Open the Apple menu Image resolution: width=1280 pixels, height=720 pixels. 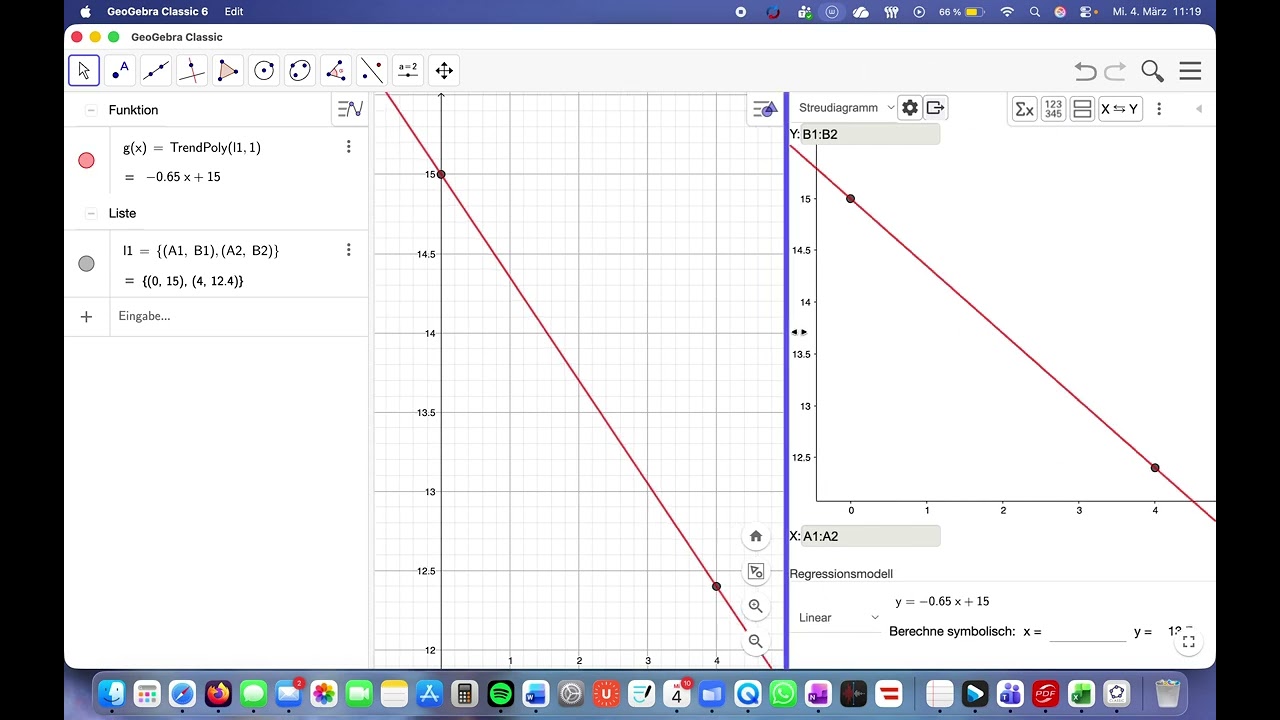click(85, 12)
